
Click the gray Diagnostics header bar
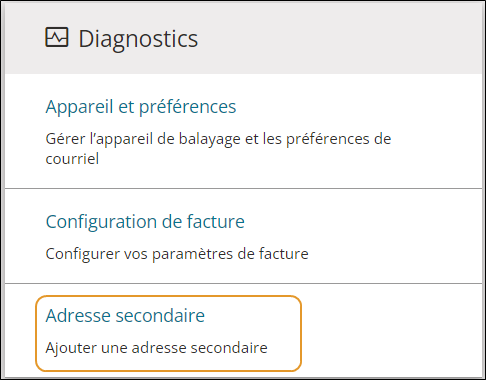pos(243,38)
